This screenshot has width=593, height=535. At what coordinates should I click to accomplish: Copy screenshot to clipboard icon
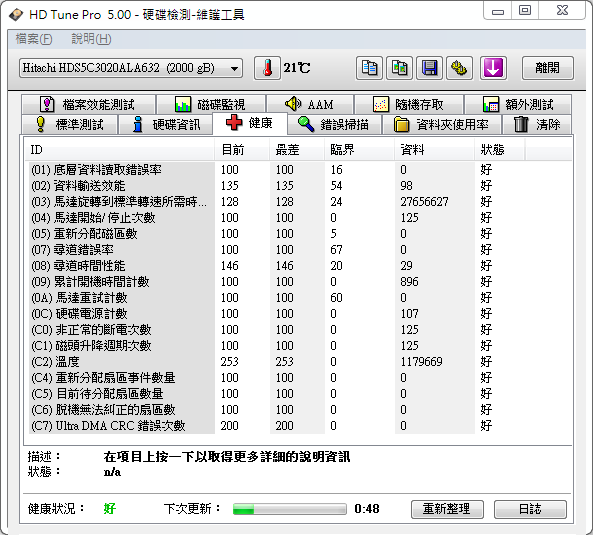pyautogui.click(x=399, y=68)
